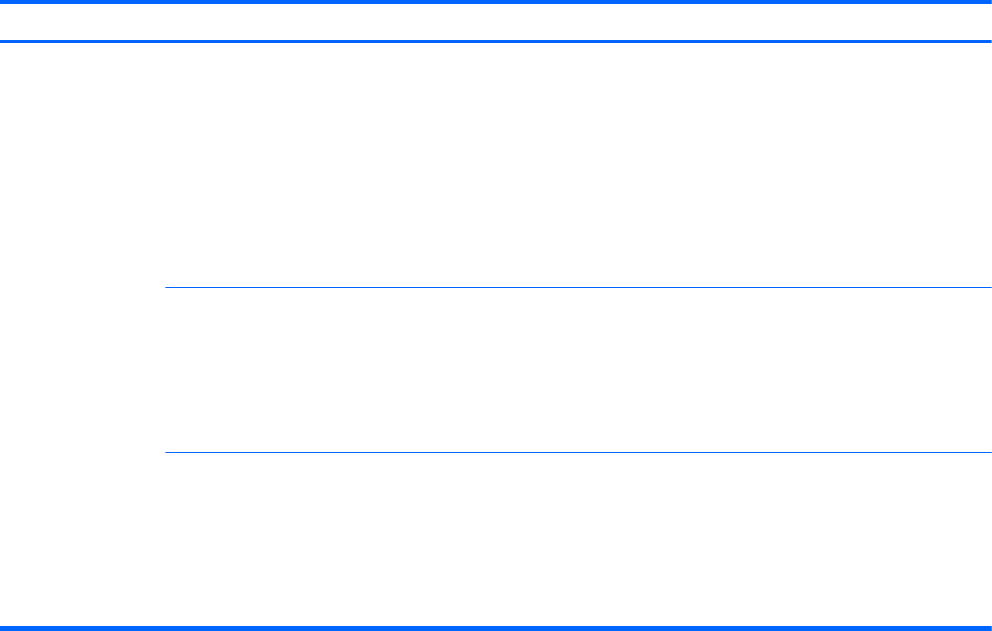Click the empty left column beside the third row
Screen dimensions: 992x631
point(82,540)
